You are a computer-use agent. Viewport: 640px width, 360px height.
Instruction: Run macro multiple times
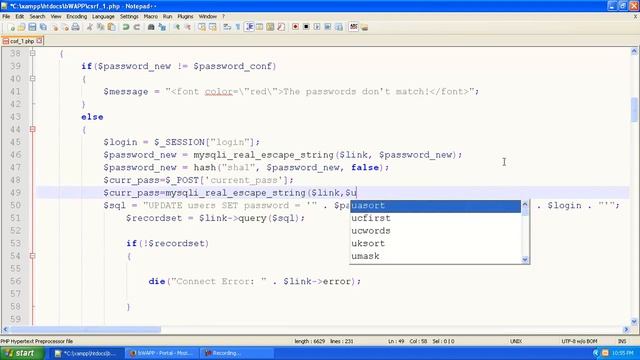pyautogui.click(x=328, y=27)
